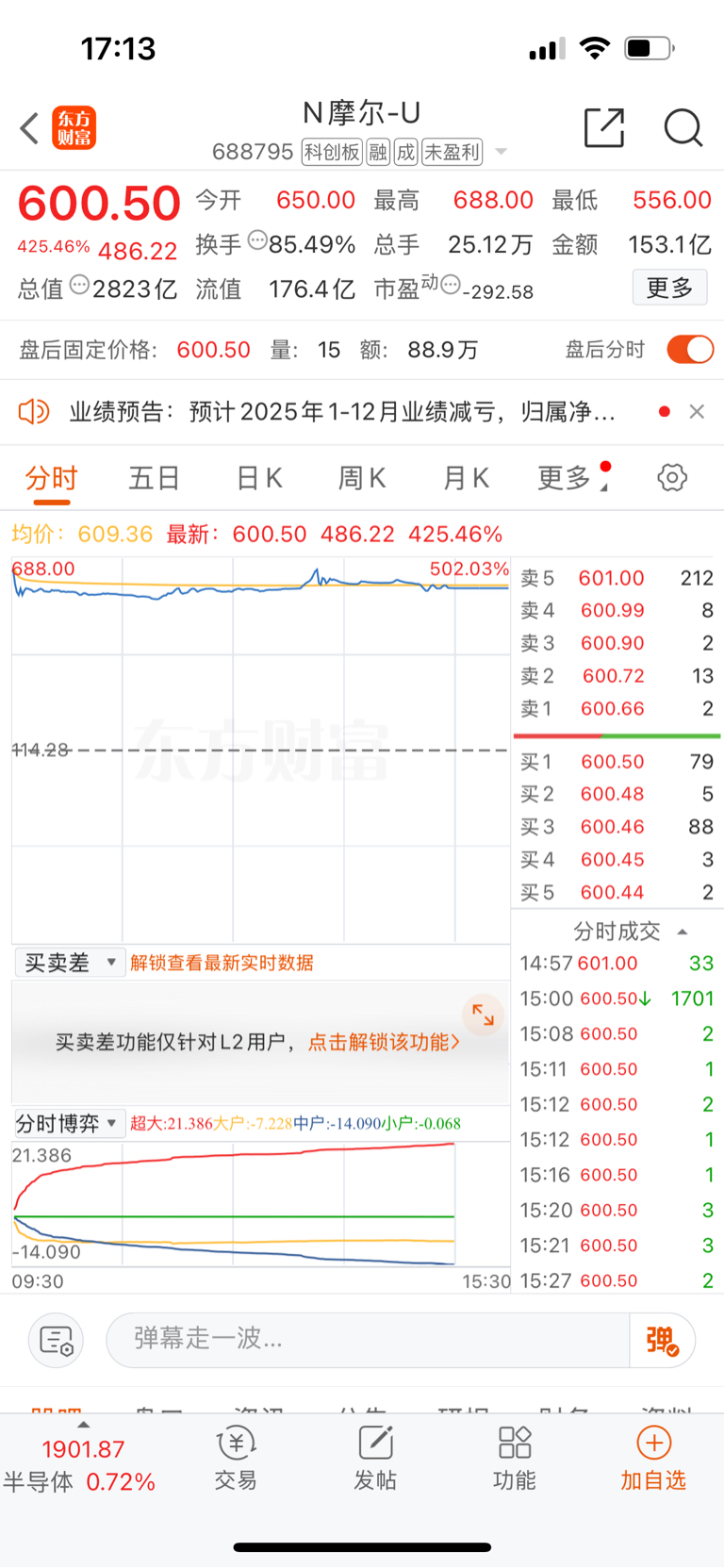Tap the 15:00 trade with 1701 volume
The height and width of the screenshot is (1568, 724).
click(617, 999)
